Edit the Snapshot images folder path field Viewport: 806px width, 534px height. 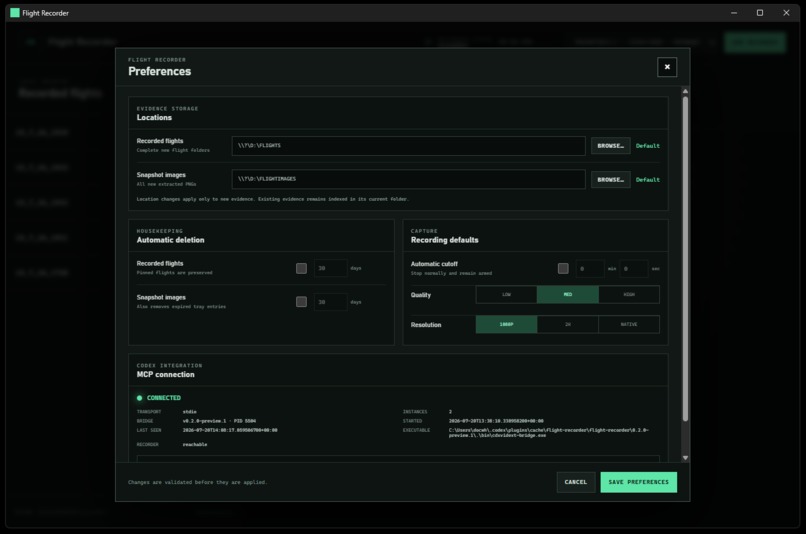coord(408,179)
